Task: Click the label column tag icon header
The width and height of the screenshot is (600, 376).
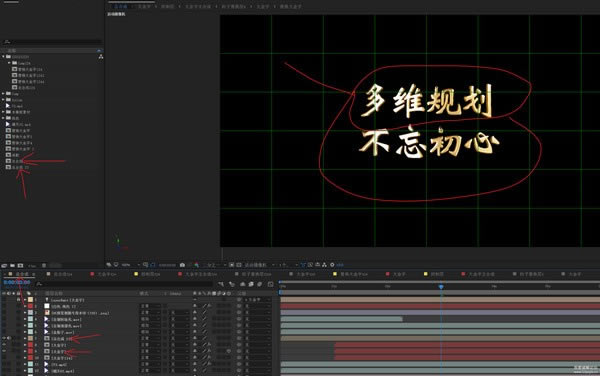Action: point(29,293)
